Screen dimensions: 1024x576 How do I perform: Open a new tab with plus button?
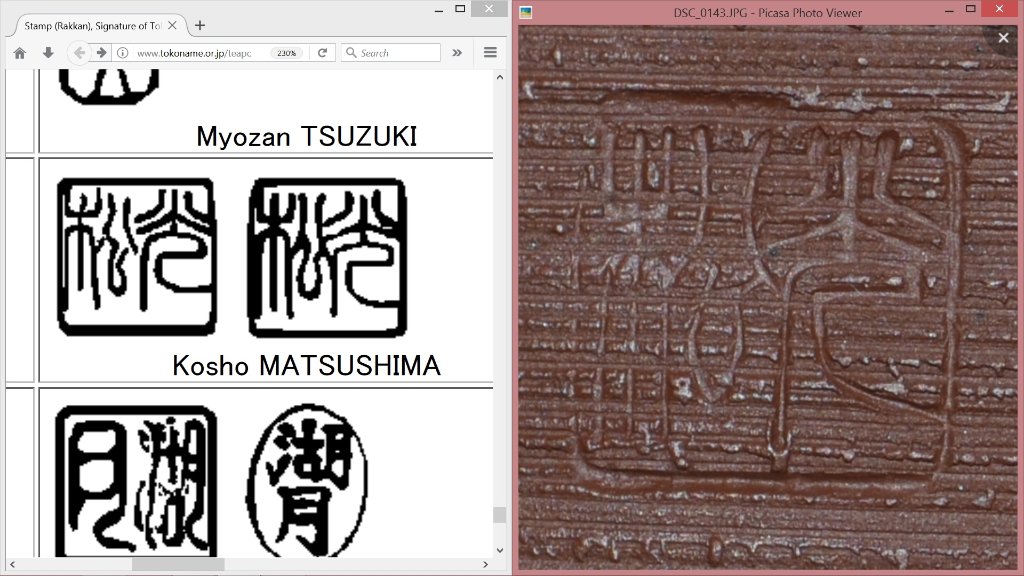coord(200,25)
